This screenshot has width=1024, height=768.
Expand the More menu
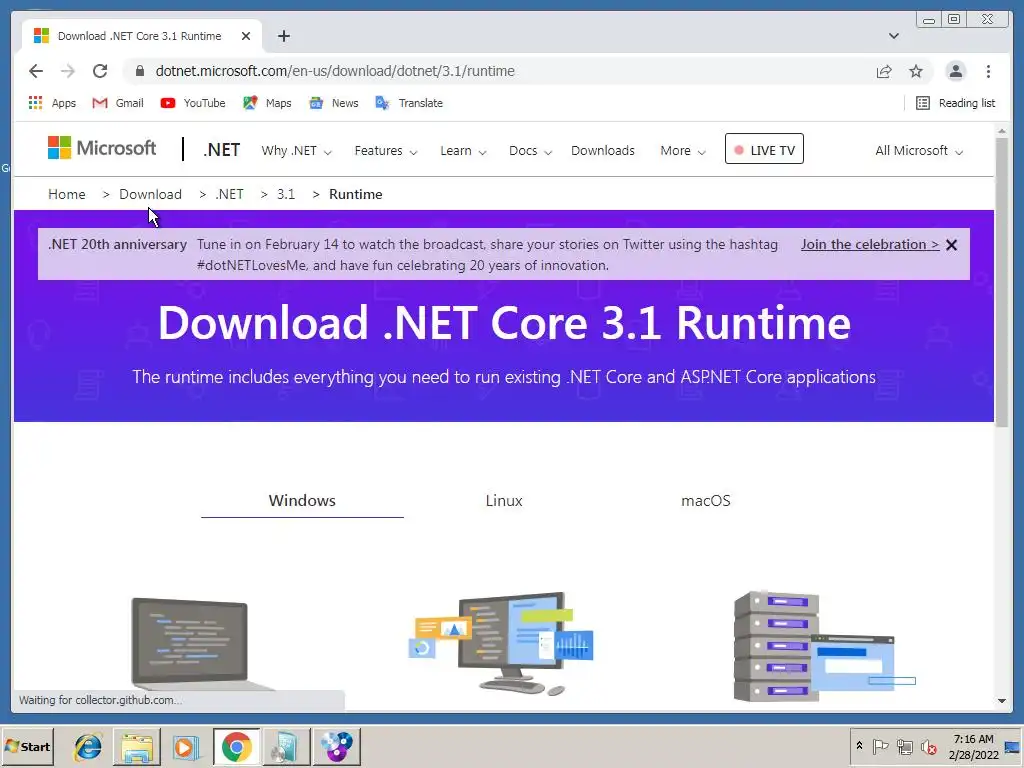point(682,151)
